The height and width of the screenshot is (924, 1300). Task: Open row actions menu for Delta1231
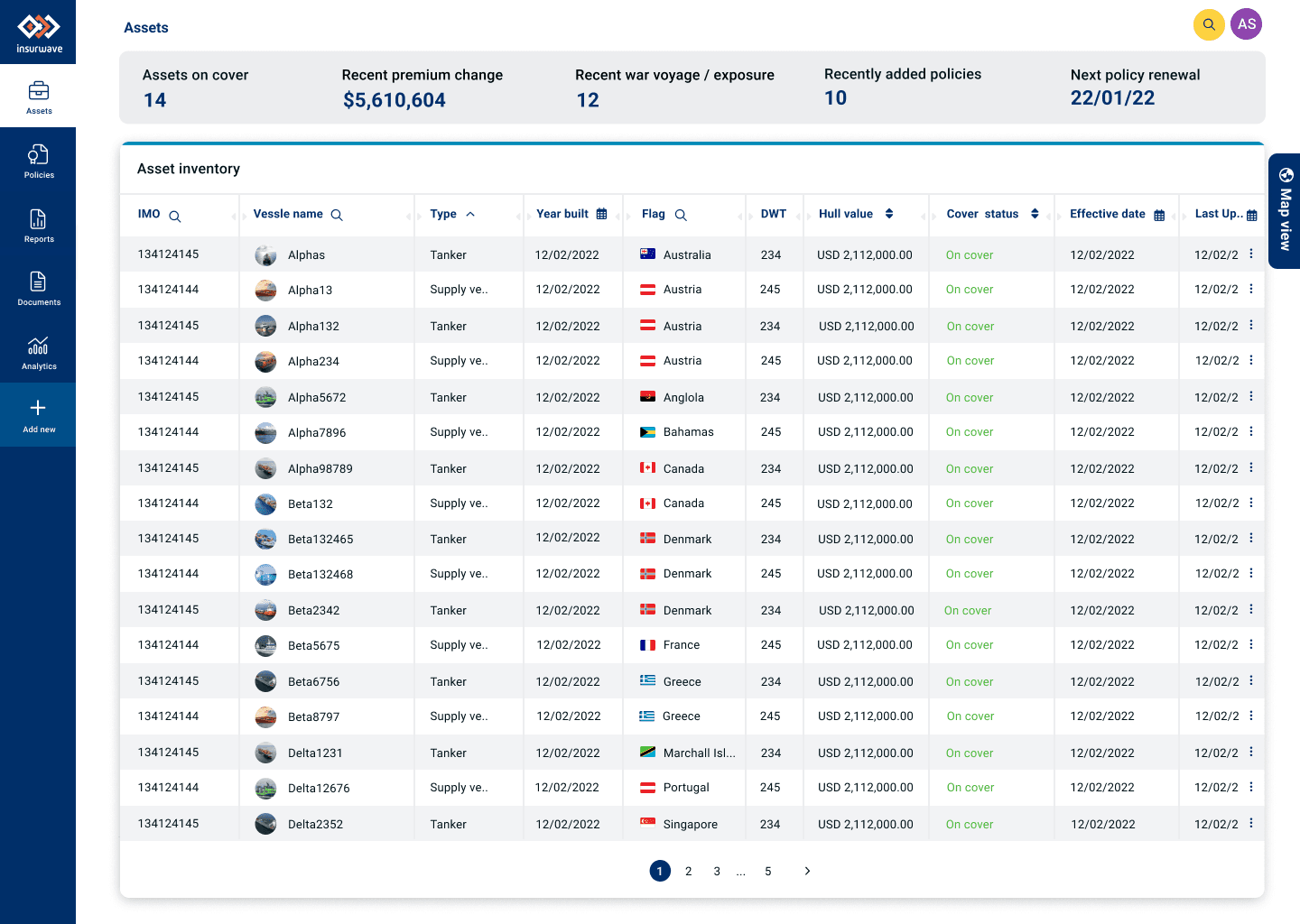[x=1251, y=752]
